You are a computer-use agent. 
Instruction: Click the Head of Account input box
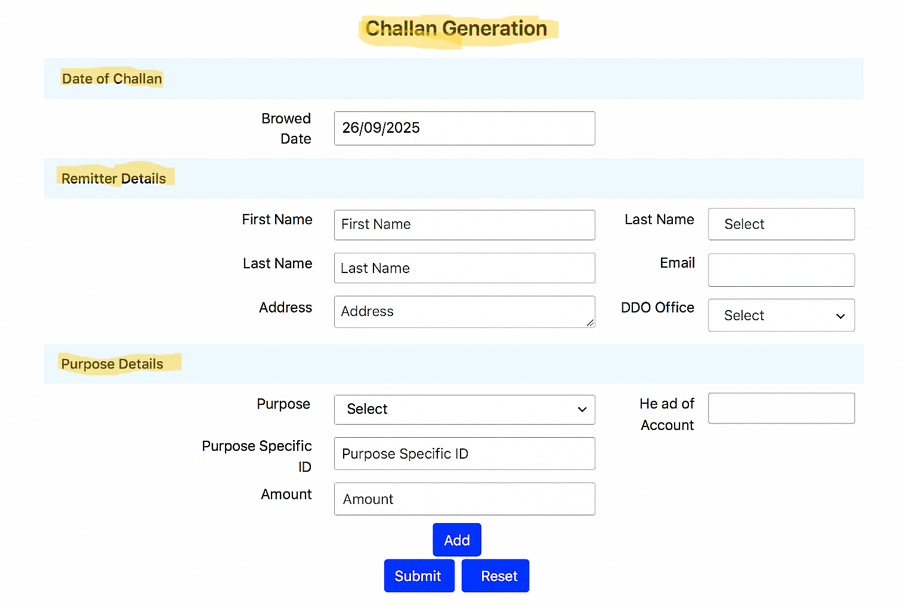pos(781,408)
